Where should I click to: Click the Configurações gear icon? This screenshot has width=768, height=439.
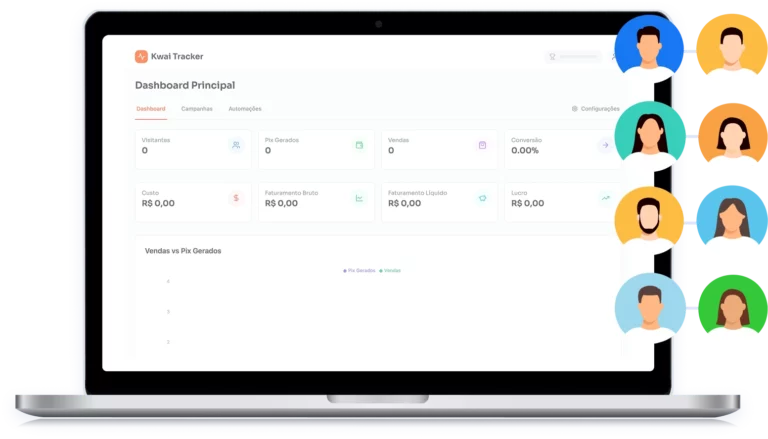pos(575,109)
